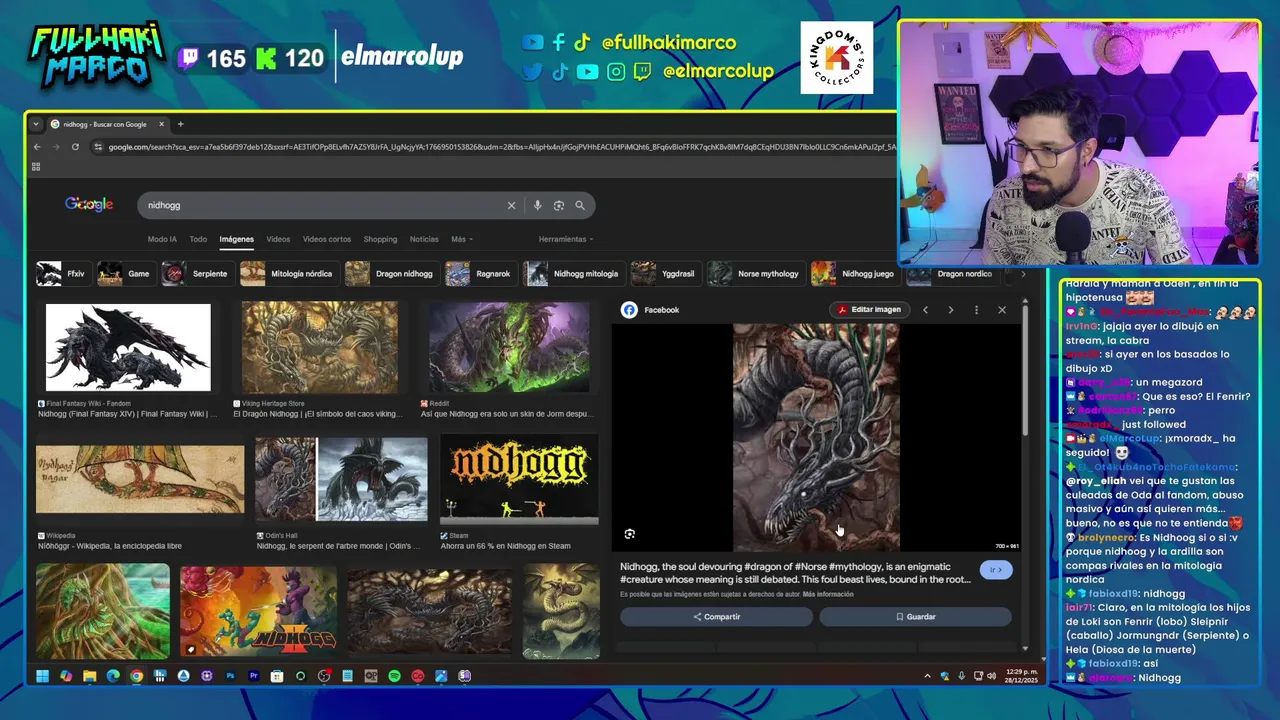Switch to Chrome in the taskbar
This screenshot has height=720, width=1280.
[136, 676]
